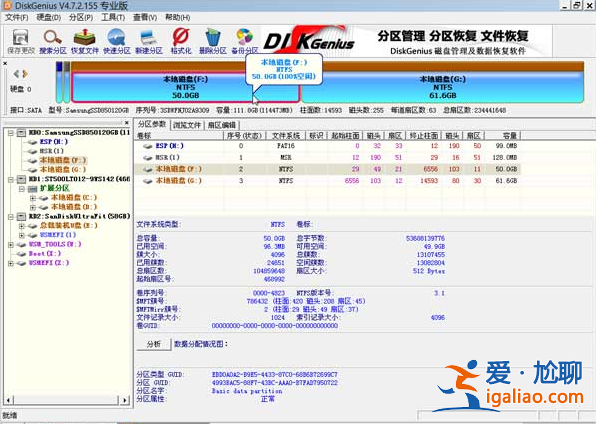
Task: Select the ESP (H:) row in partition table
Action: 327,146
